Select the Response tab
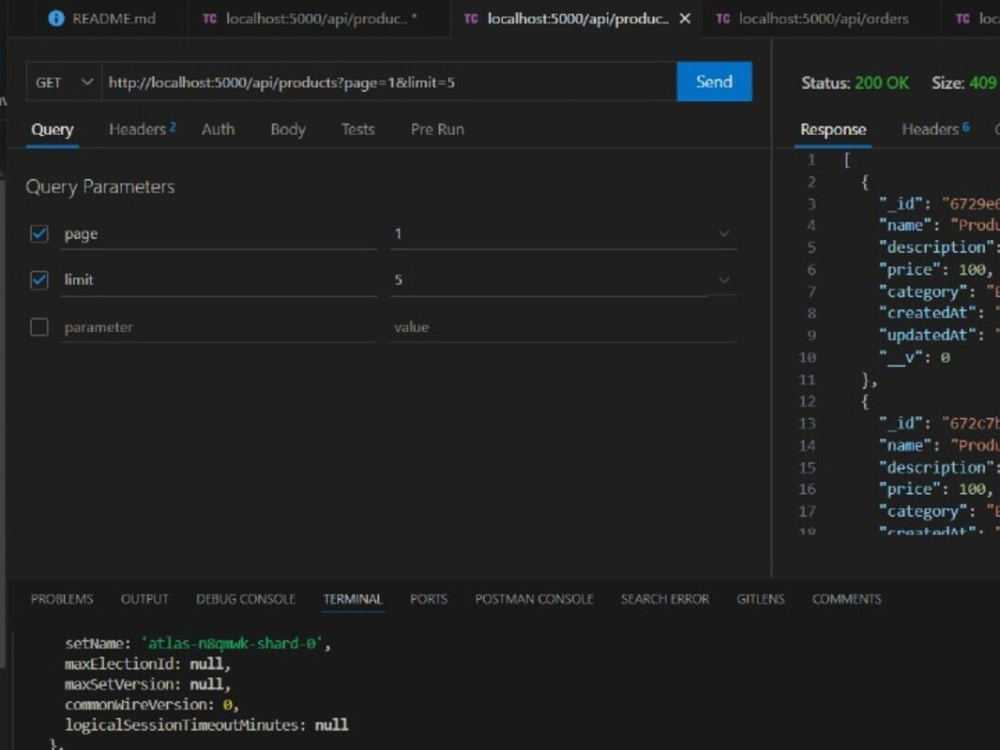Viewport: 1000px width, 750px height. 833,129
